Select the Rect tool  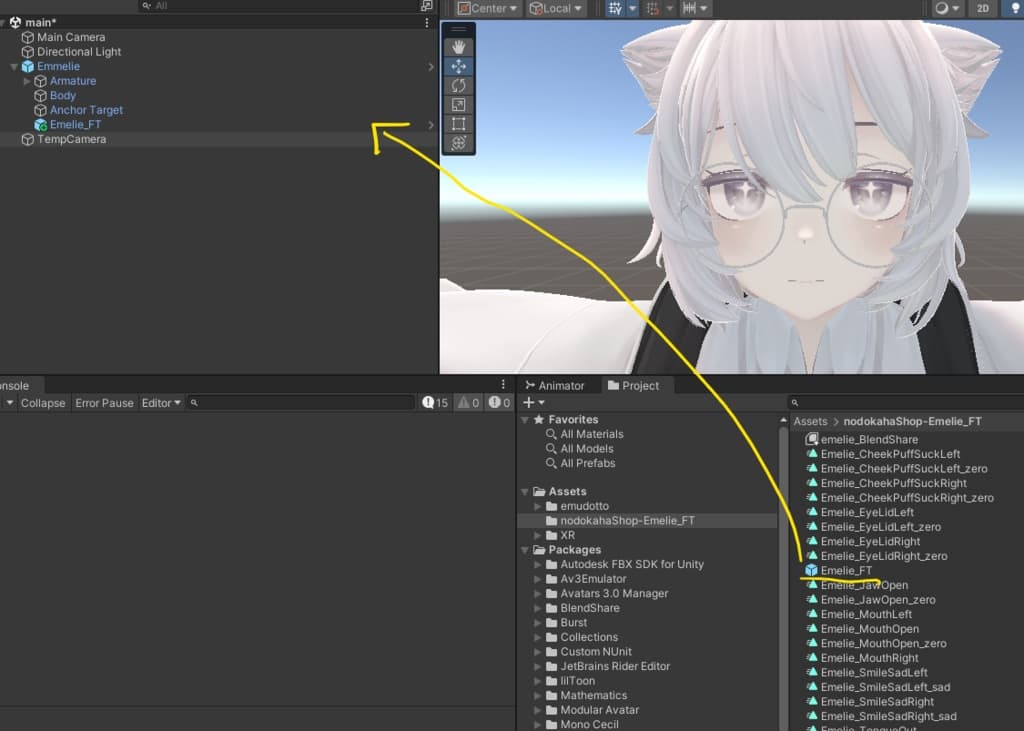click(458, 124)
